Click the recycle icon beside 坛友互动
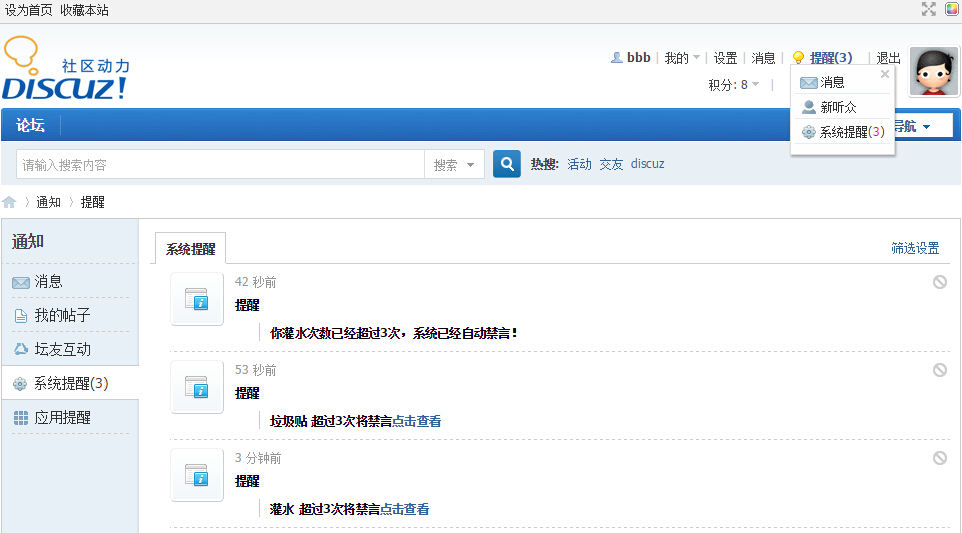This screenshot has width=962, height=533. 21,349
